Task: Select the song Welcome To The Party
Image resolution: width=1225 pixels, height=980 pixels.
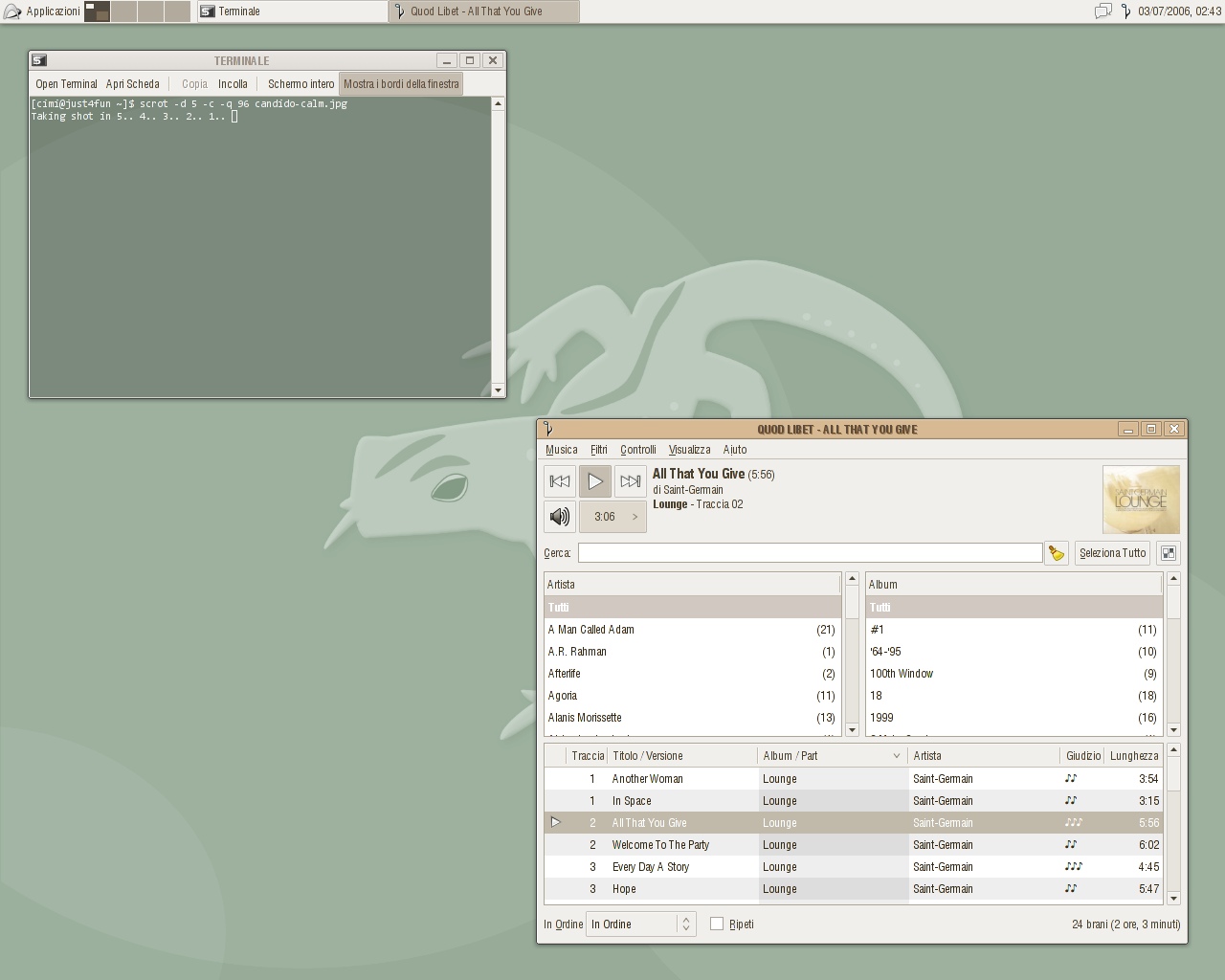Action: click(854, 845)
